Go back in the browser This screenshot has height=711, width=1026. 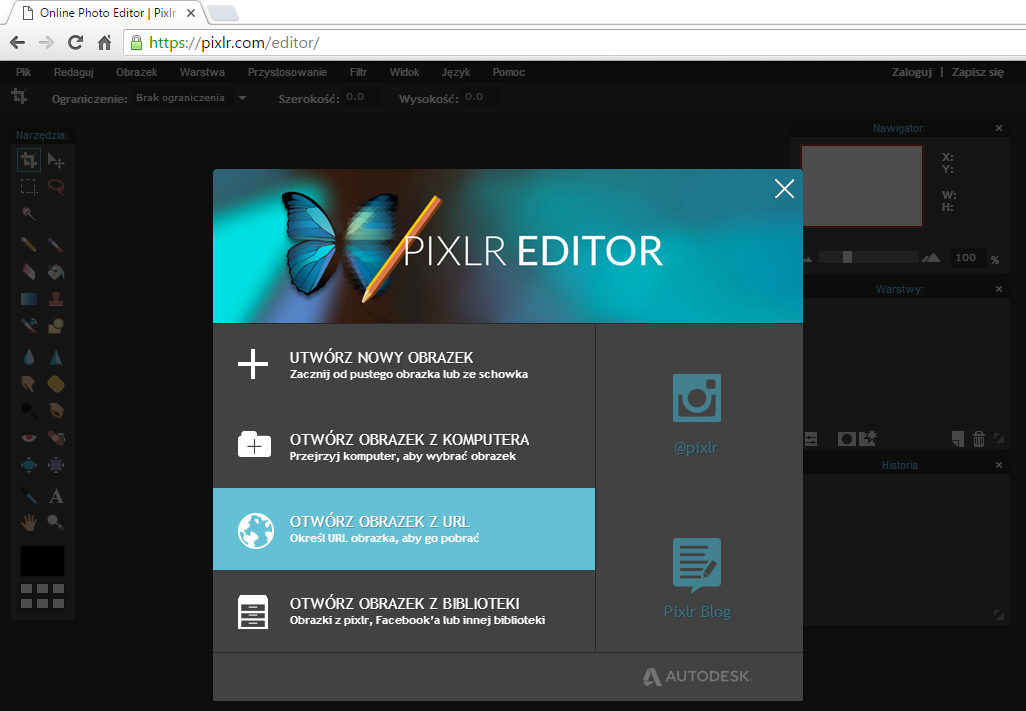coord(18,43)
